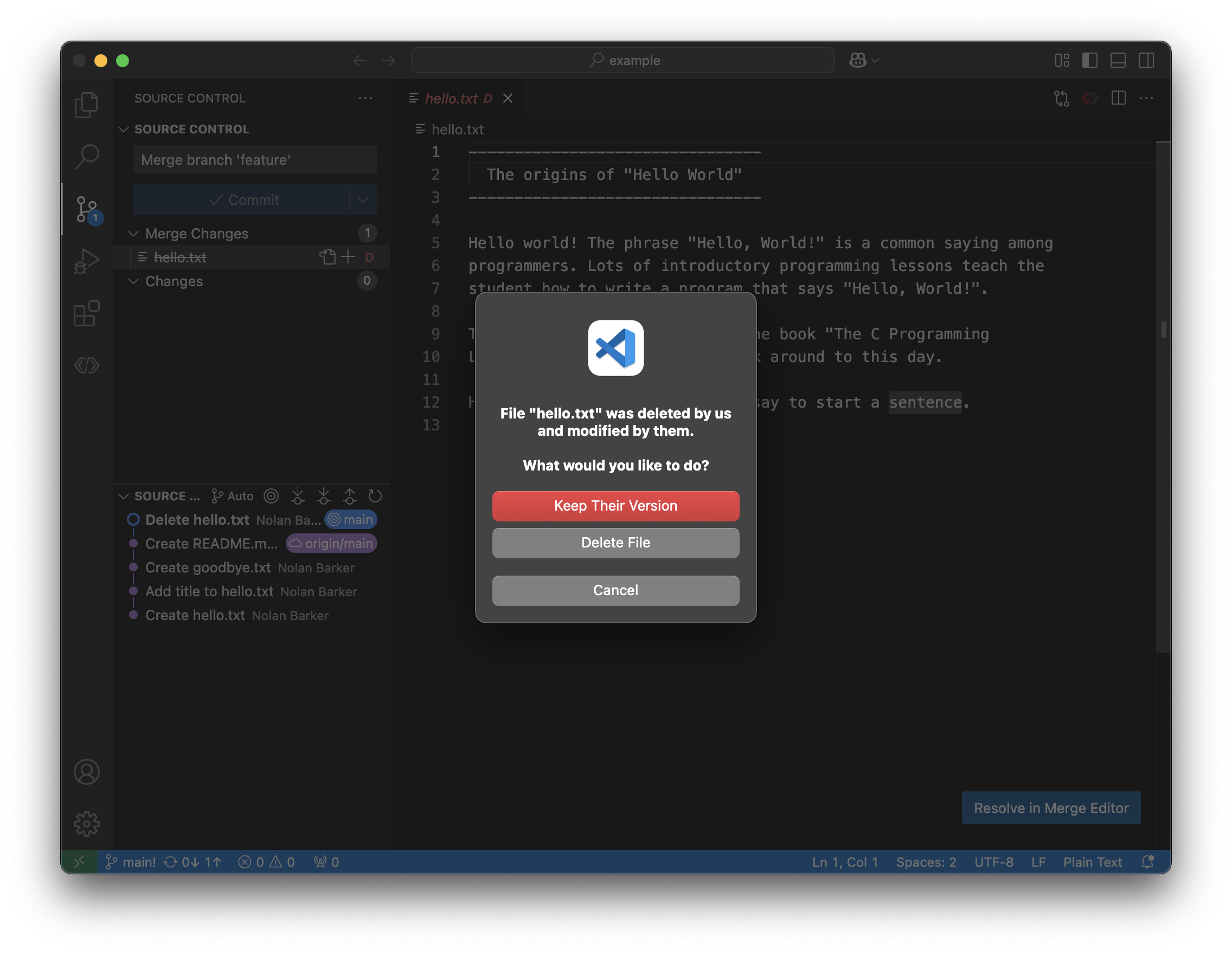Toggle the secondary side bar
The image size is (1232, 954).
click(1146, 60)
